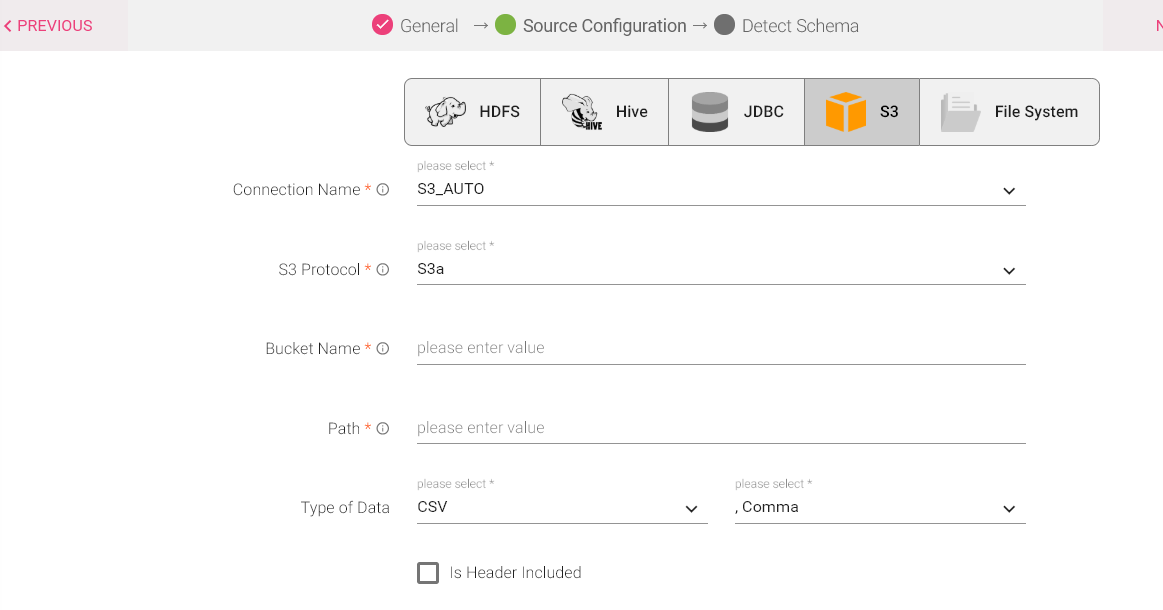Focus the Path input field
Viewport: 1163px width, 610px height.
click(720, 428)
